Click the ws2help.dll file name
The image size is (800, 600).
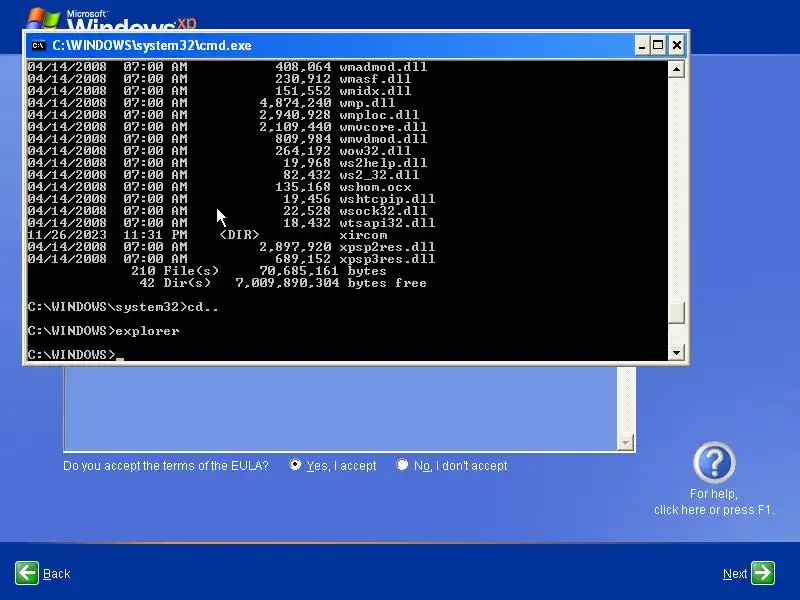coord(383,163)
